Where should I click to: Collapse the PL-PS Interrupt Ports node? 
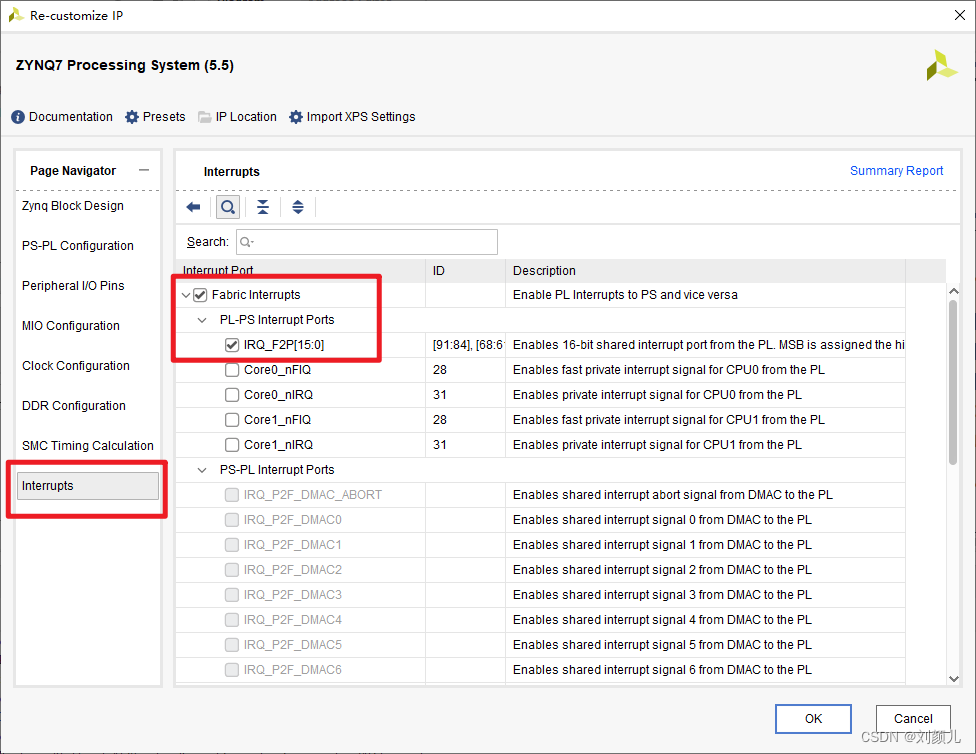(202, 320)
